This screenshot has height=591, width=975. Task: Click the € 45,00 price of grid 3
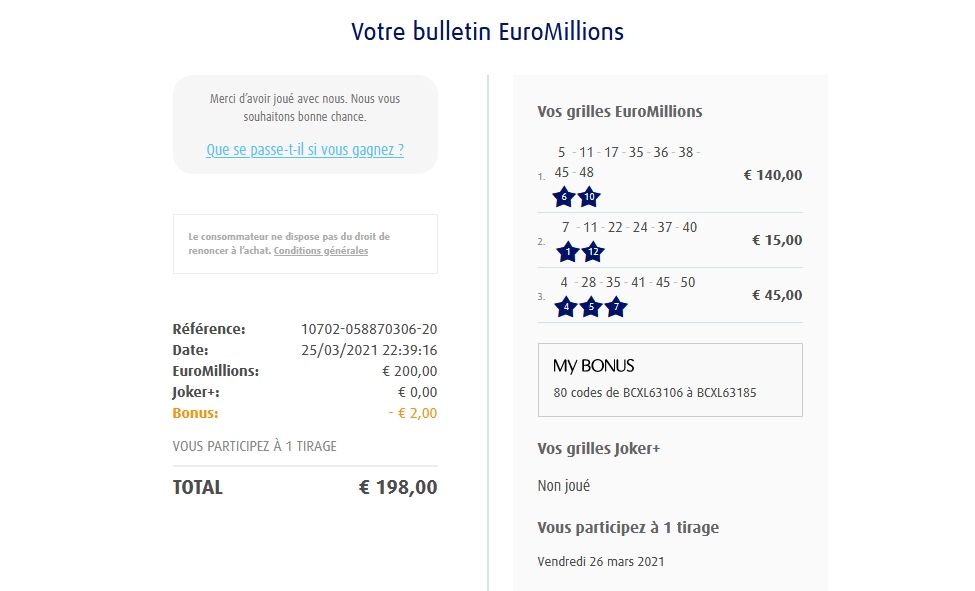coord(777,295)
